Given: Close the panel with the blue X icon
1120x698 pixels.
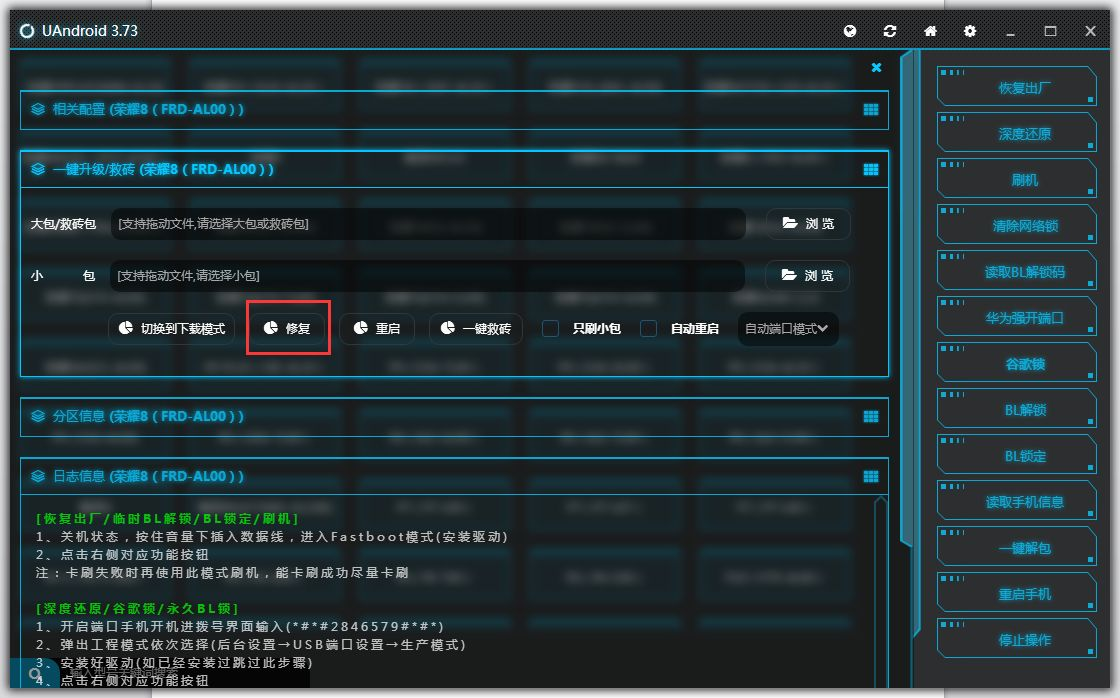Looking at the screenshot, I should pyautogui.click(x=876, y=67).
